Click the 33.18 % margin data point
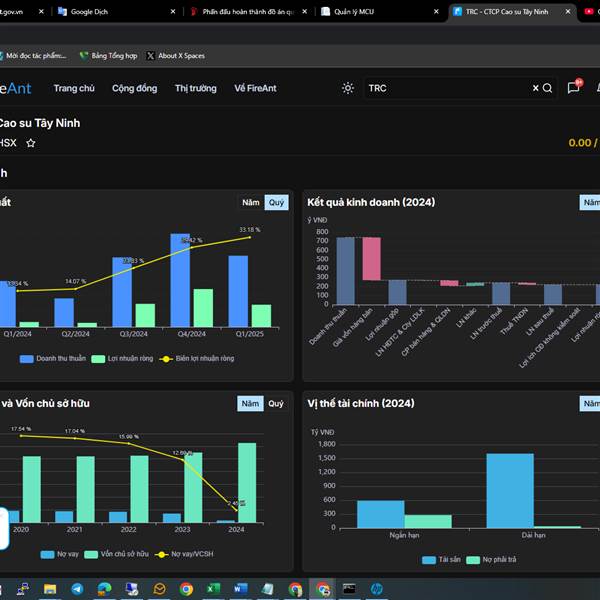This screenshot has width=600, height=600. pos(250,237)
